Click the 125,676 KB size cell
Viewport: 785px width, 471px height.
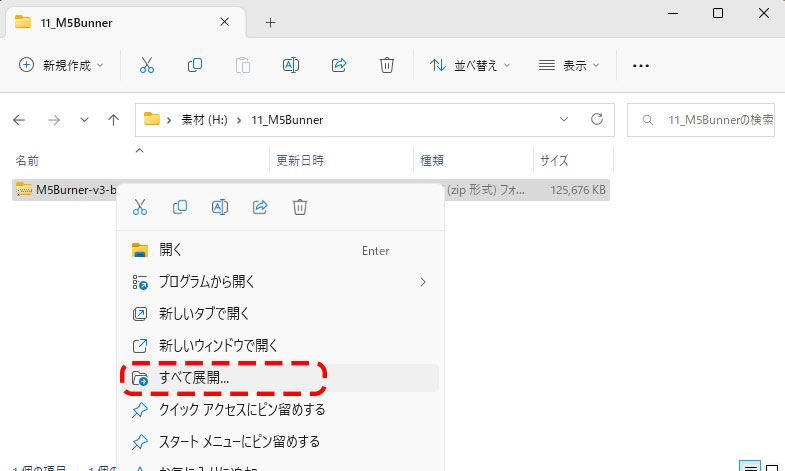click(578, 190)
